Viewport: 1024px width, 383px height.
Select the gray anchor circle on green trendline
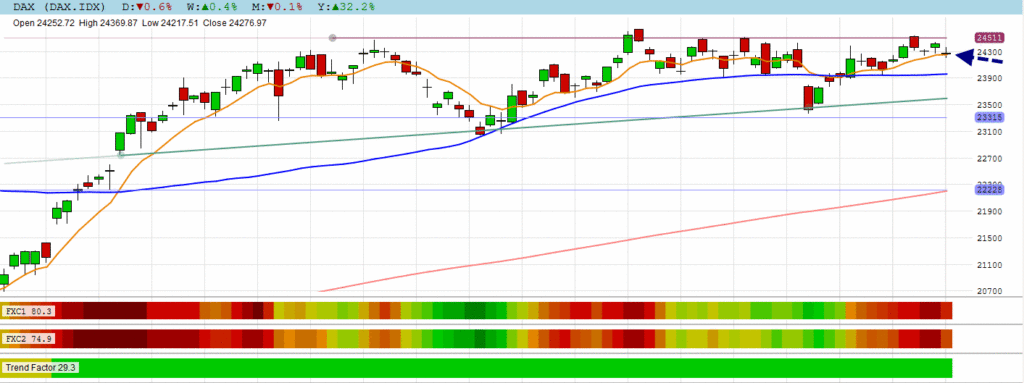click(121, 155)
